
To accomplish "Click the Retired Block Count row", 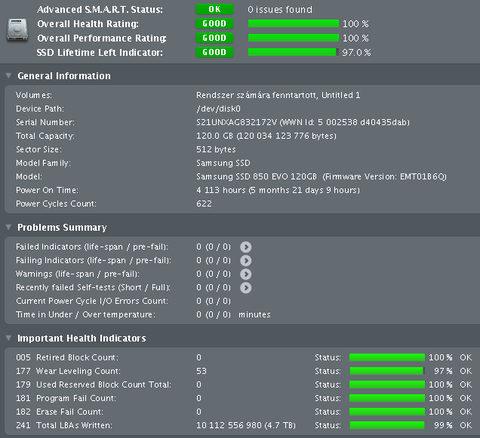I will 243,358.
